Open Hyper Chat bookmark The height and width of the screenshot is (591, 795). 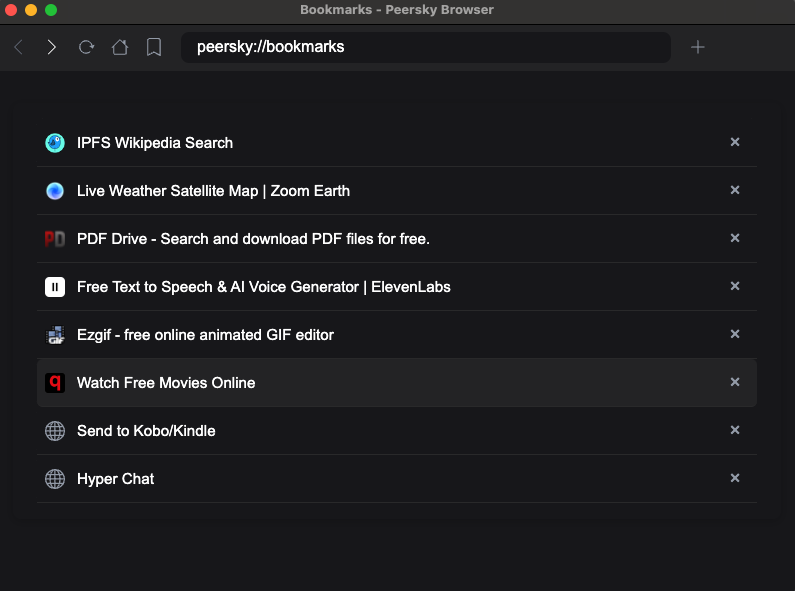[116, 479]
